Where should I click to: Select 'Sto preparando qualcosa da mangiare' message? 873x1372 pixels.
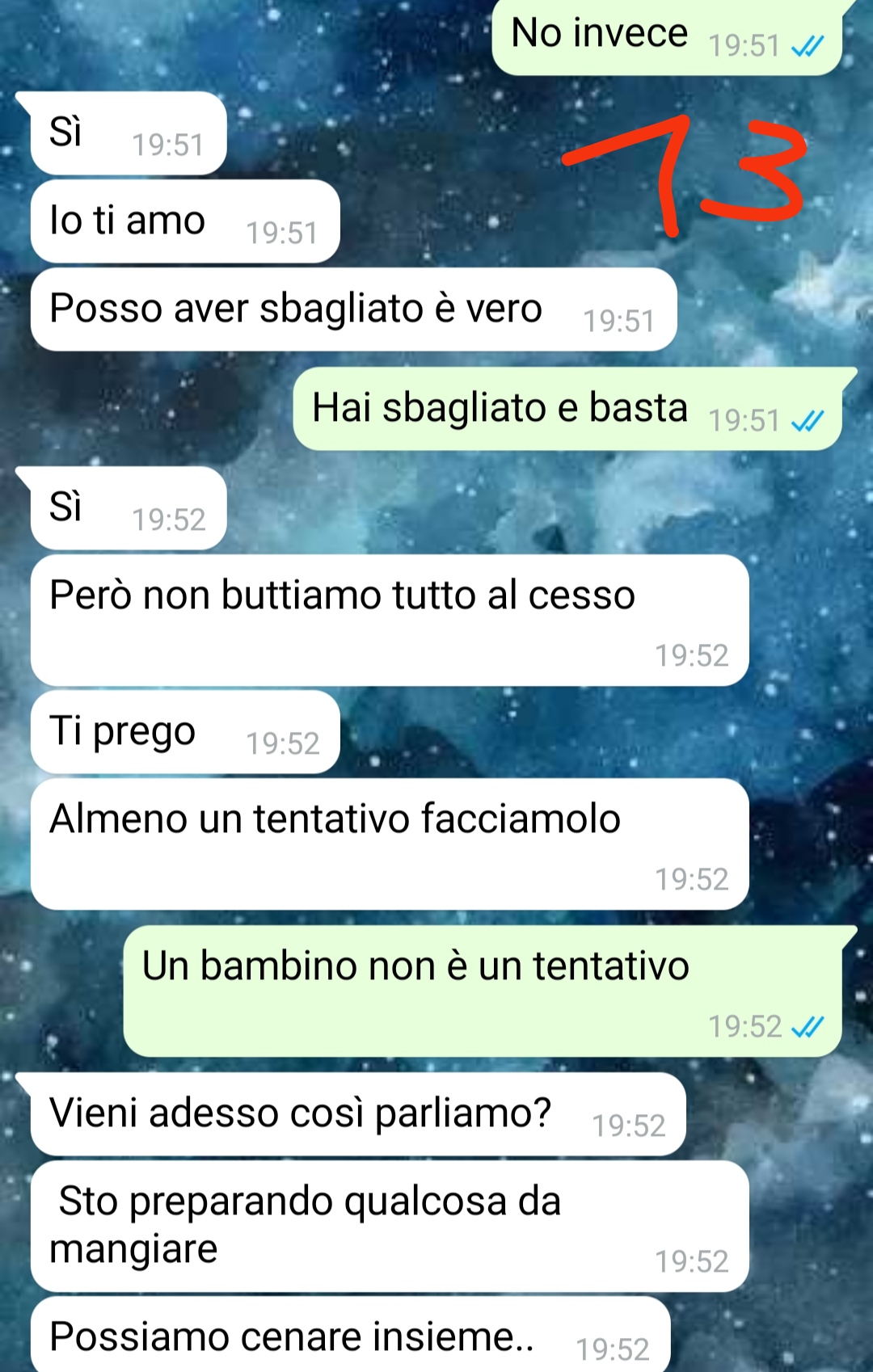point(390,1227)
